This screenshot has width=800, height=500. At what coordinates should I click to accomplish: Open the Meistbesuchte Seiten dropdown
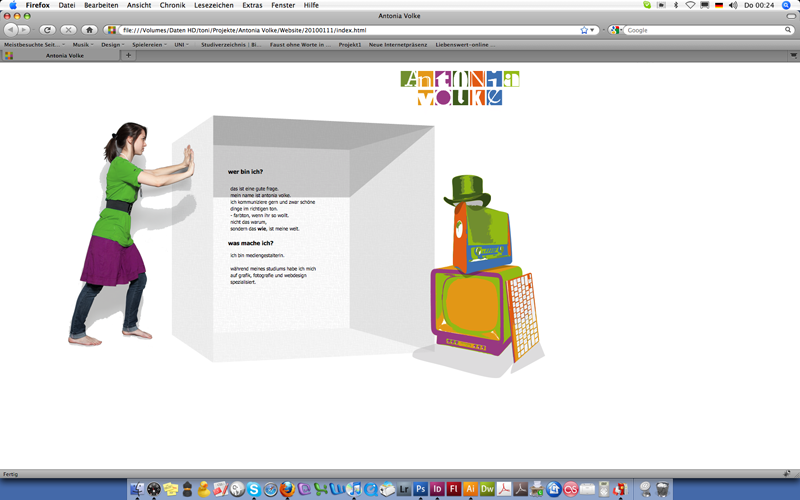coord(34,44)
